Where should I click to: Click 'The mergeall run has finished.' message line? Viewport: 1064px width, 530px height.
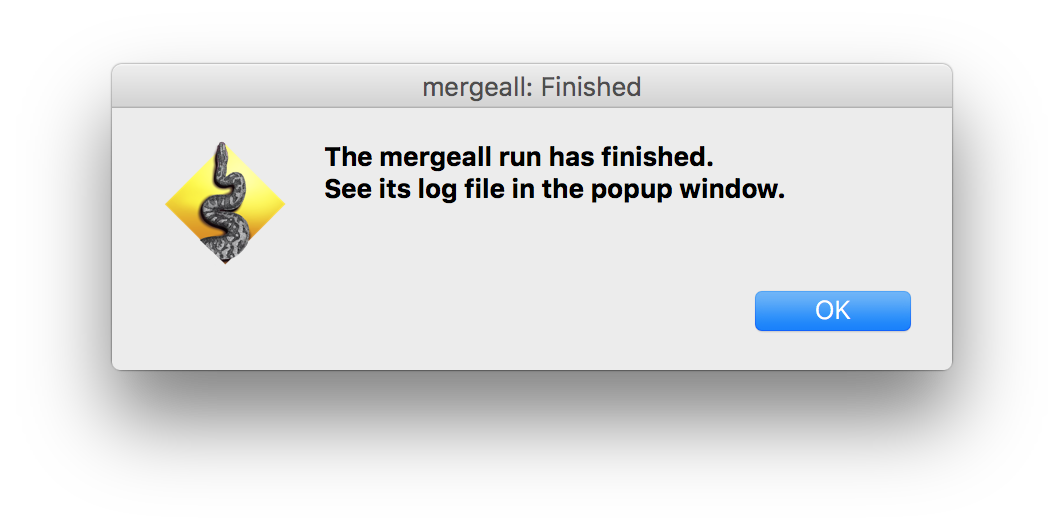520,158
